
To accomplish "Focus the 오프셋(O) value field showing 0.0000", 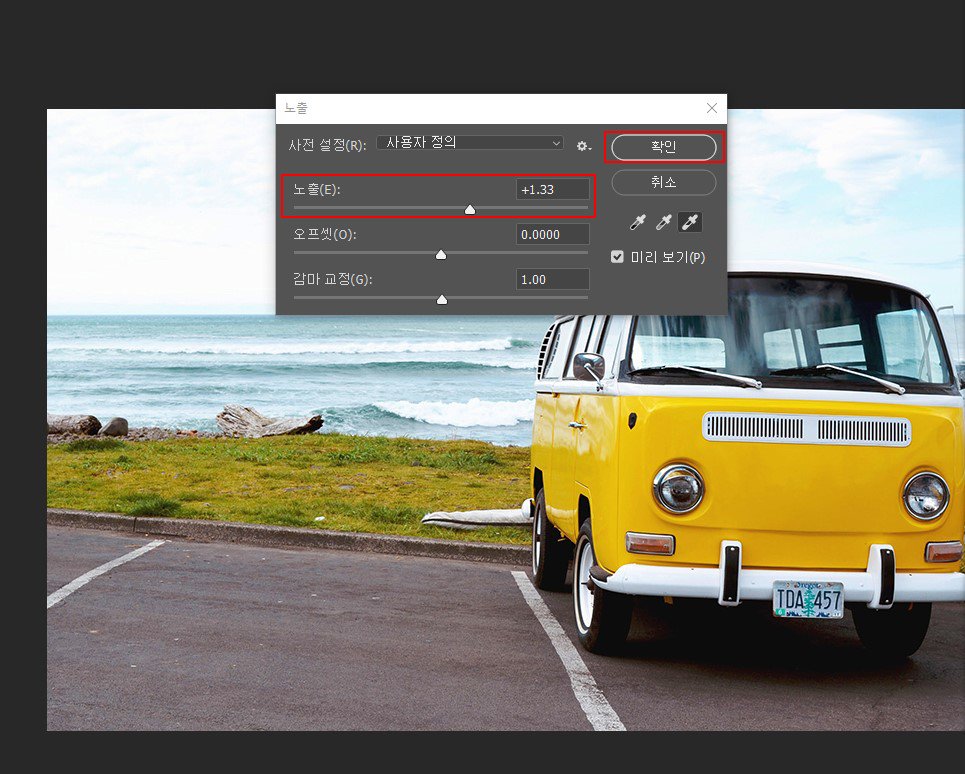I will tap(552, 234).
